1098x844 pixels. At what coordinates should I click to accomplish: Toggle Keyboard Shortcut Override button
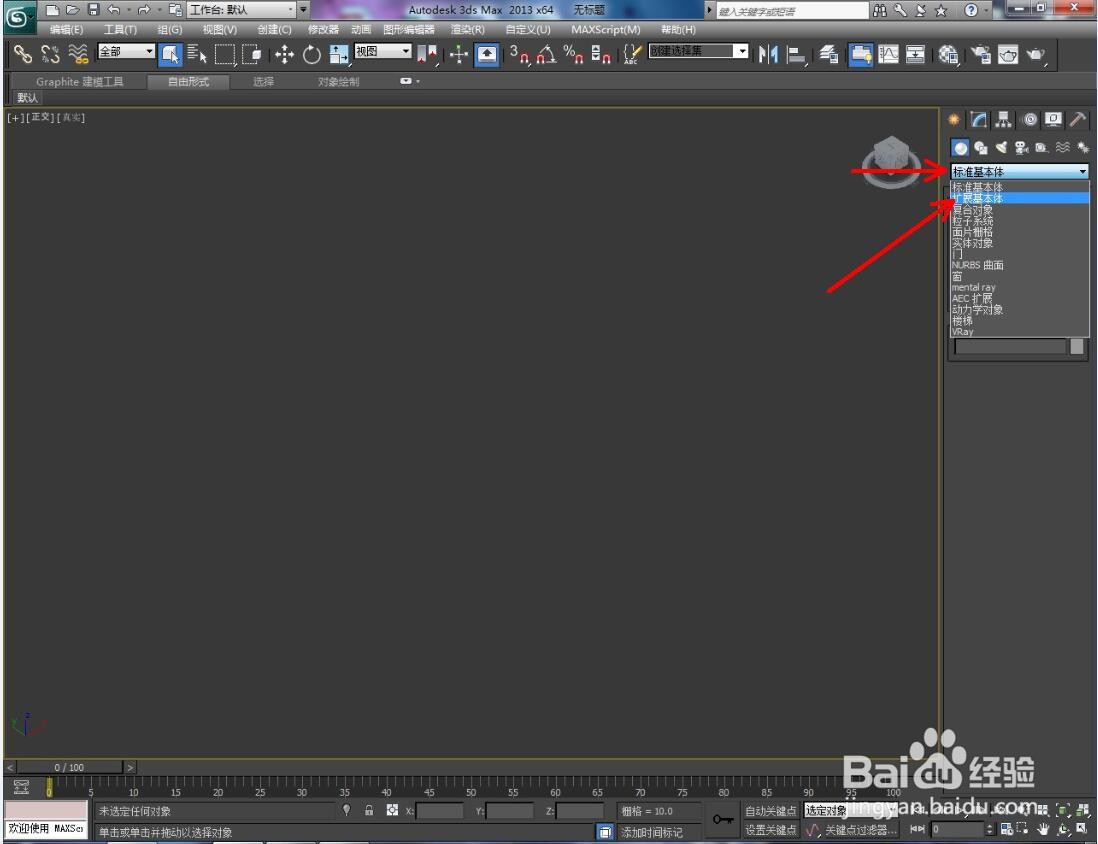point(487,54)
